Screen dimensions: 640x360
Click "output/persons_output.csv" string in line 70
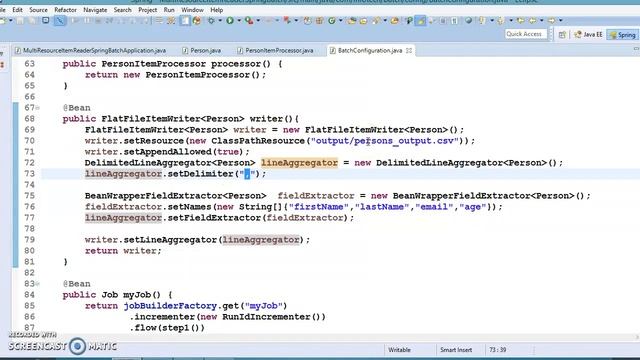point(384,141)
